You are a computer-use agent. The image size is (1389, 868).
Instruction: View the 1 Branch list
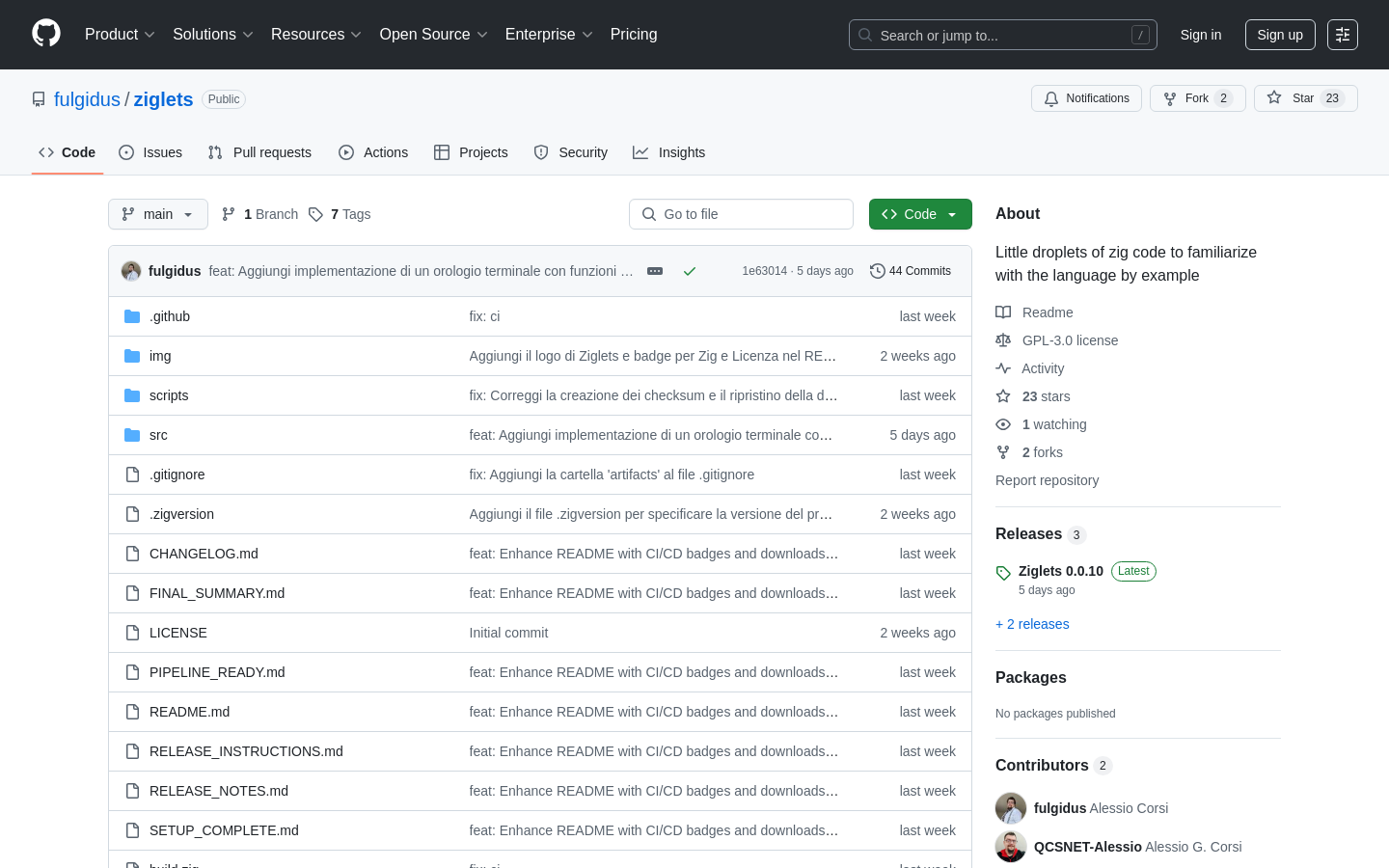coord(259,214)
